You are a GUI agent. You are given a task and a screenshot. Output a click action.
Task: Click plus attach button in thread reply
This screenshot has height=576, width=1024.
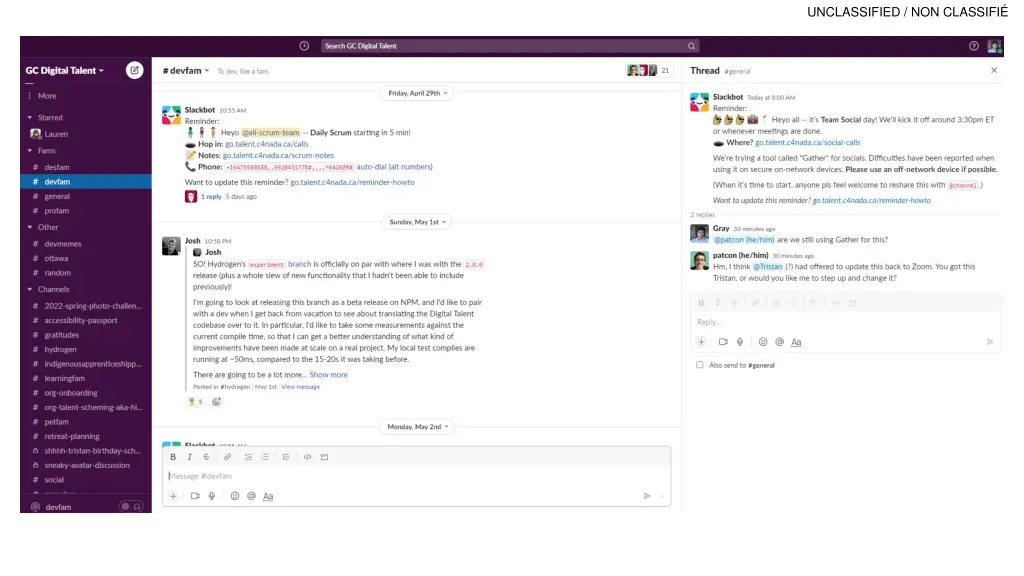(701, 342)
